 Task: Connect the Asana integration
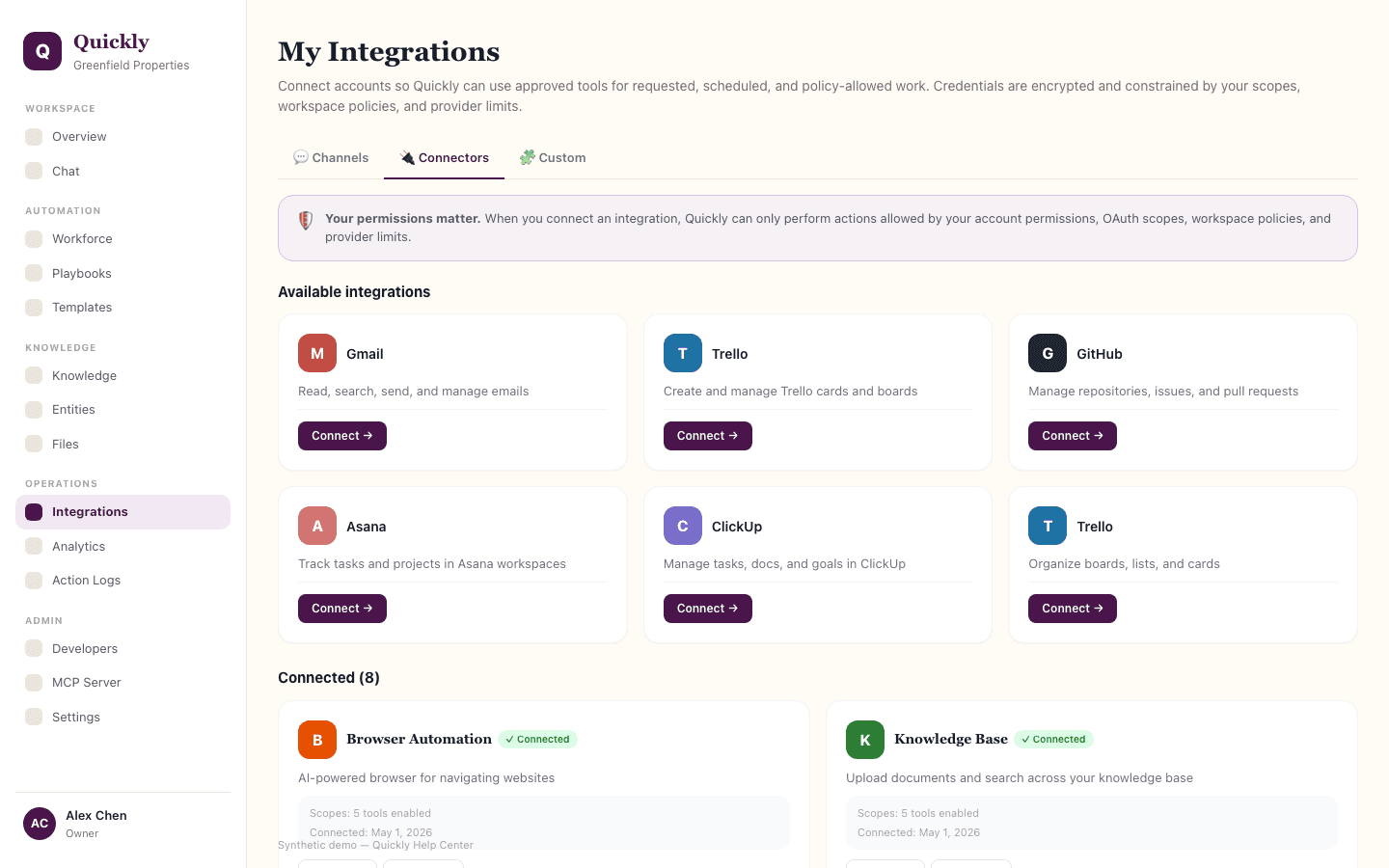point(342,609)
